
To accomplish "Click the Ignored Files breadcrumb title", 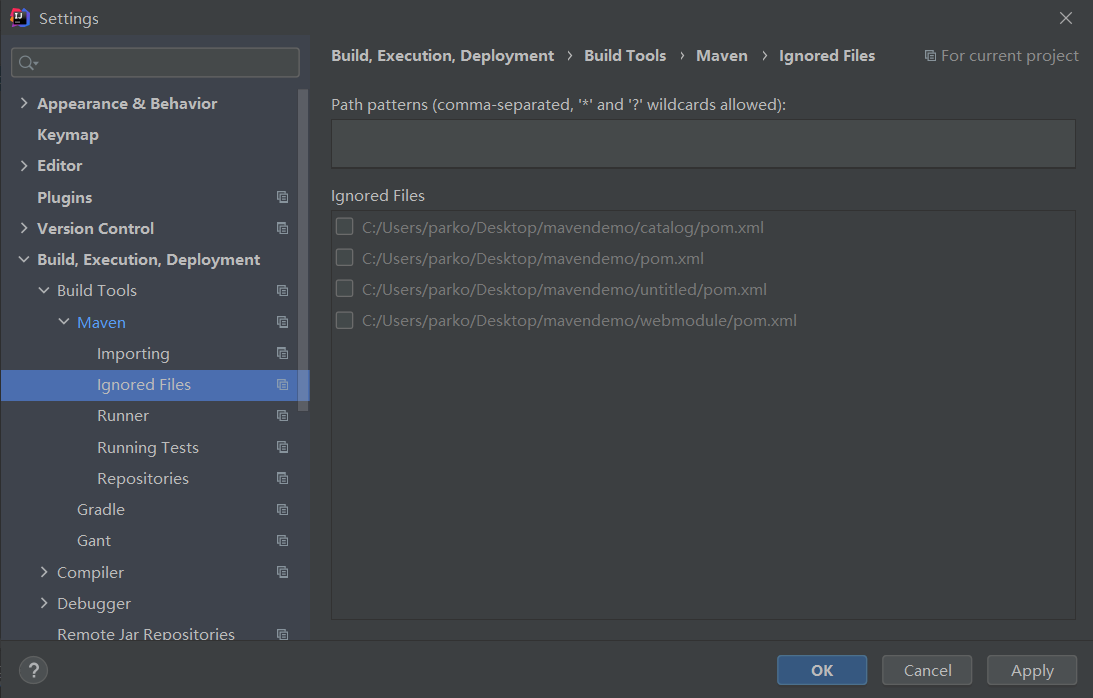I will (827, 56).
